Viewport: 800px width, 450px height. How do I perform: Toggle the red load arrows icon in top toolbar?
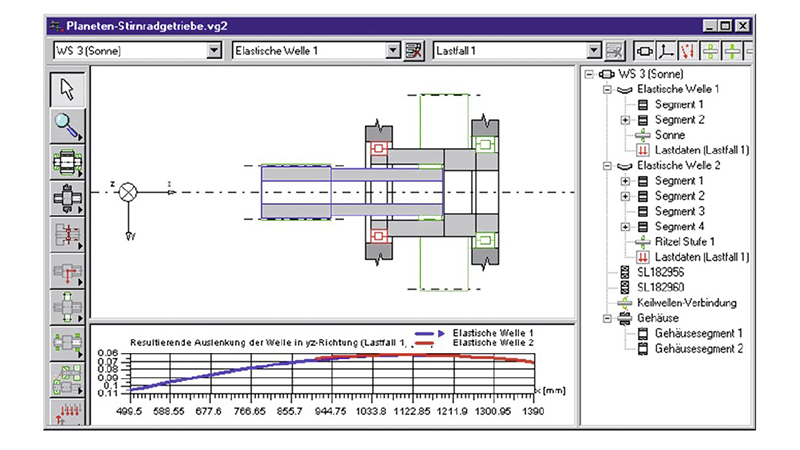(x=687, y=50)
